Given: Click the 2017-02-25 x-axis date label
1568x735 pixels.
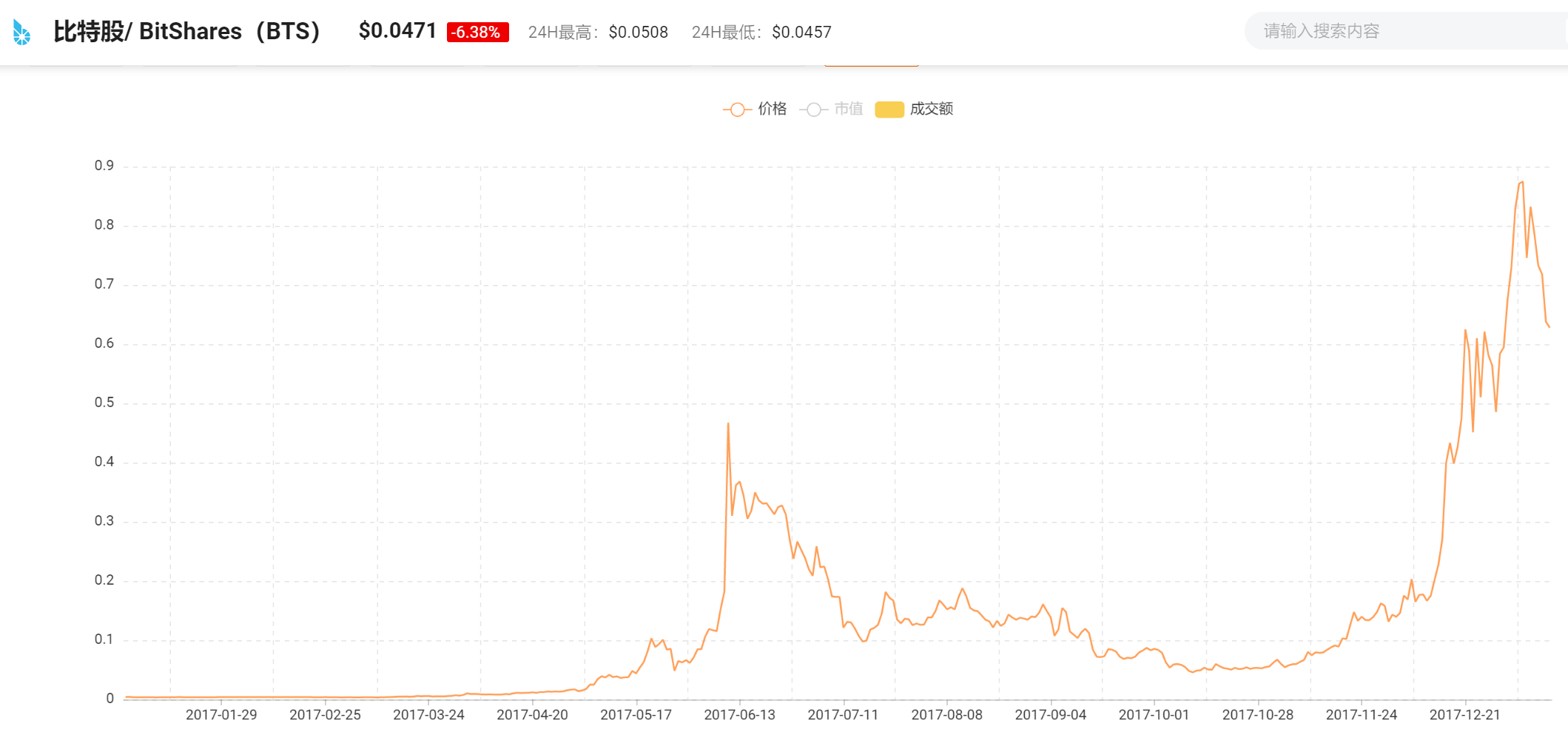Looking at the screenshot, I should (x=325, y=715).
